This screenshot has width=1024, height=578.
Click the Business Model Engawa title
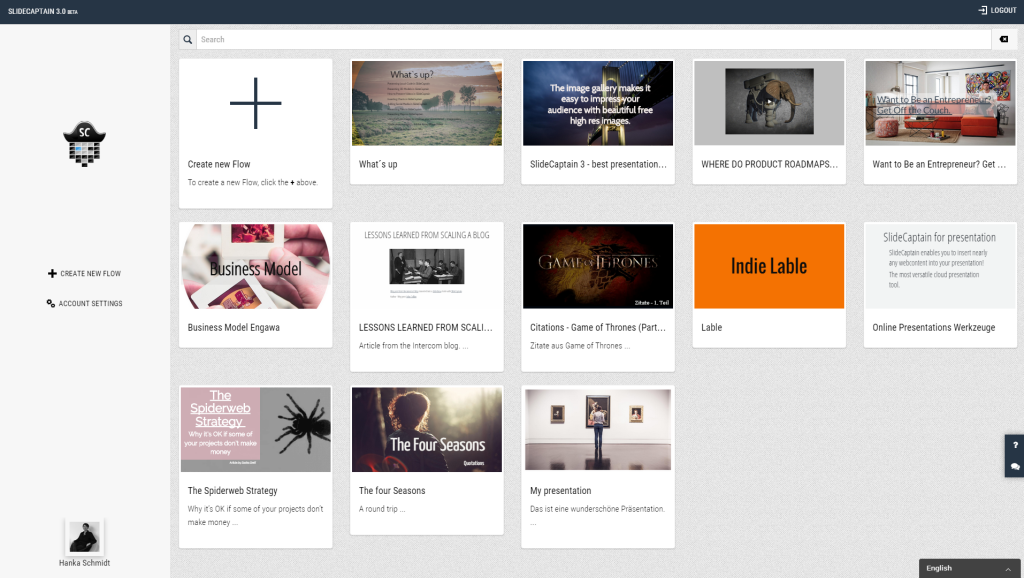234,327
